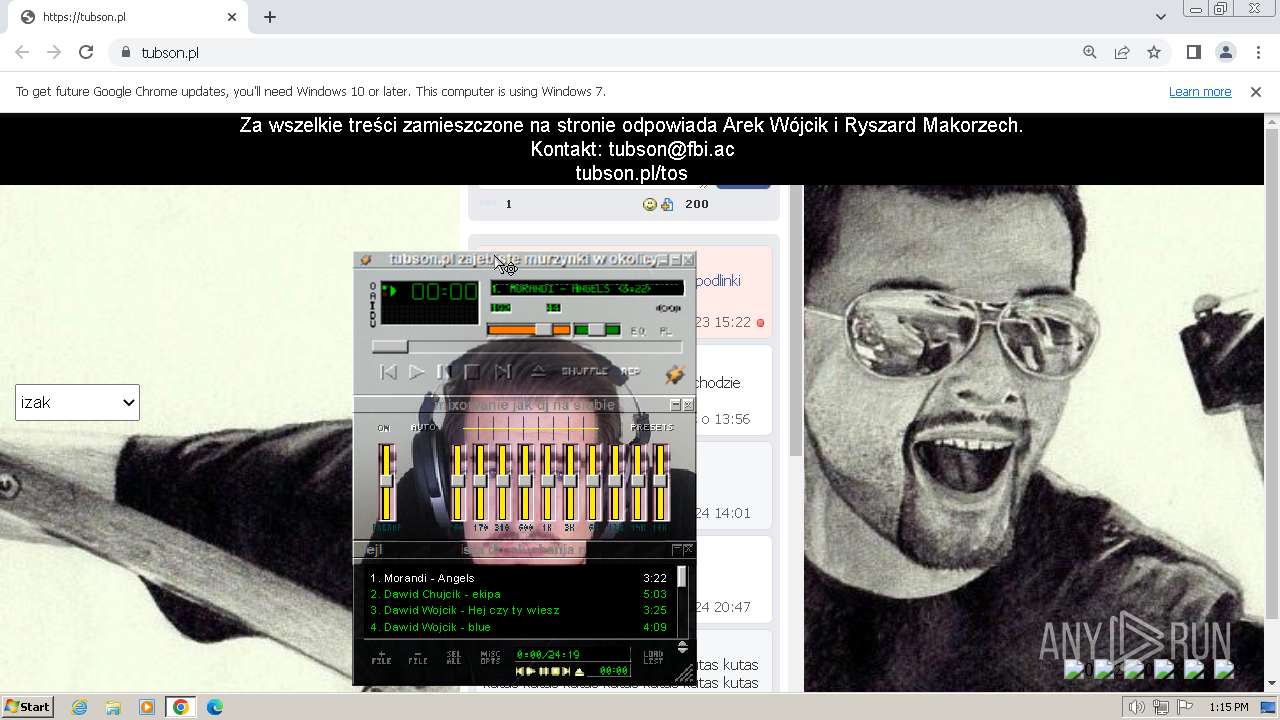Open Action Center flag icon in tray
The width and height of the screenshot is (1280, 720).
1185,707
